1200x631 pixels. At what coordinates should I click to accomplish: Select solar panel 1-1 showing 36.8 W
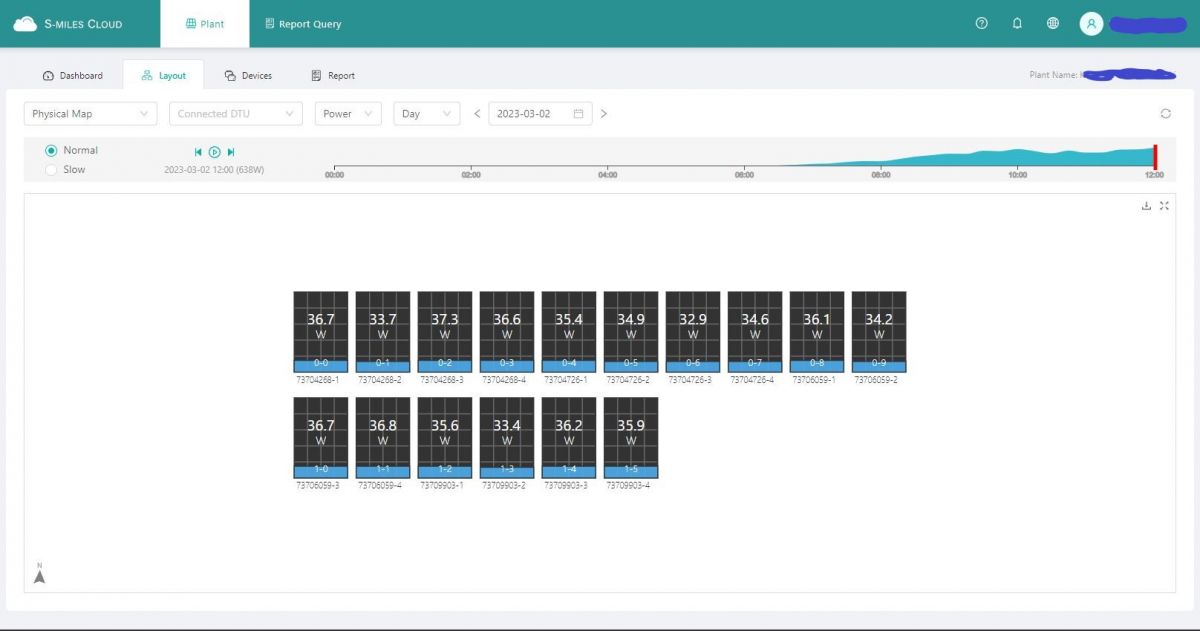[x=383, y=438]
